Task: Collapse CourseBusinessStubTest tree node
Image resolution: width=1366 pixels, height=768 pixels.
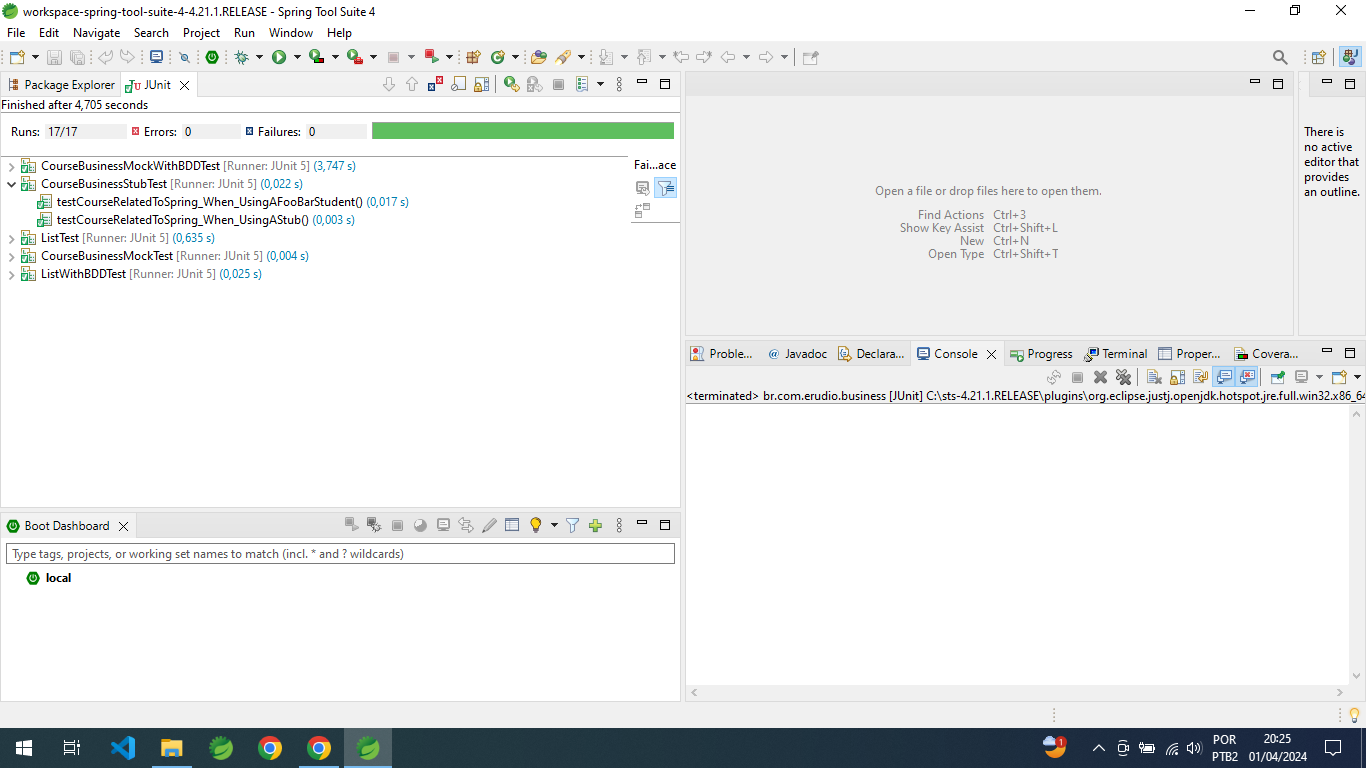Action: click(x=11, y=184)
